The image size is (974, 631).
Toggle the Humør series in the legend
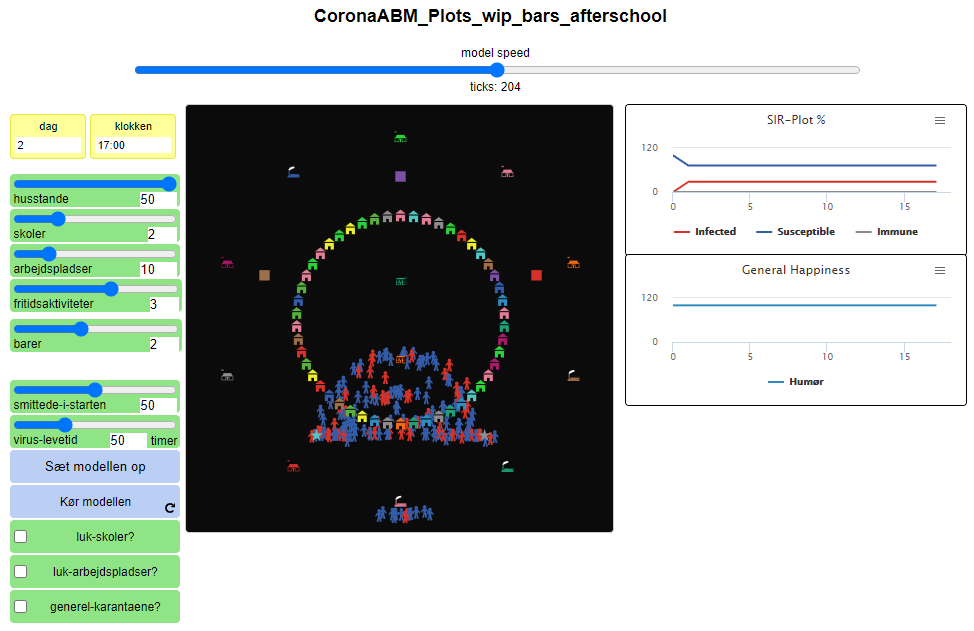click(x=796, y=382)
